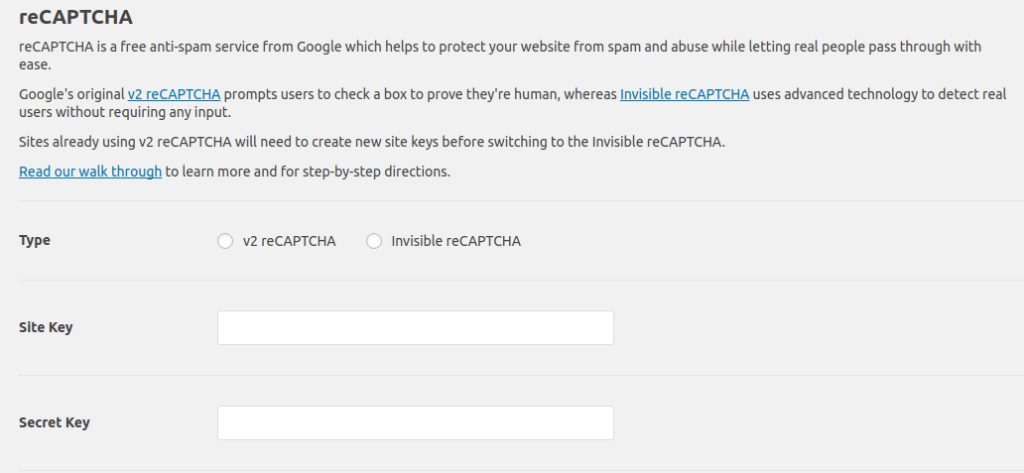Open the v2 reCAPTCHA hyperlink in the description

pyautogui.click(x=174, y=95)
